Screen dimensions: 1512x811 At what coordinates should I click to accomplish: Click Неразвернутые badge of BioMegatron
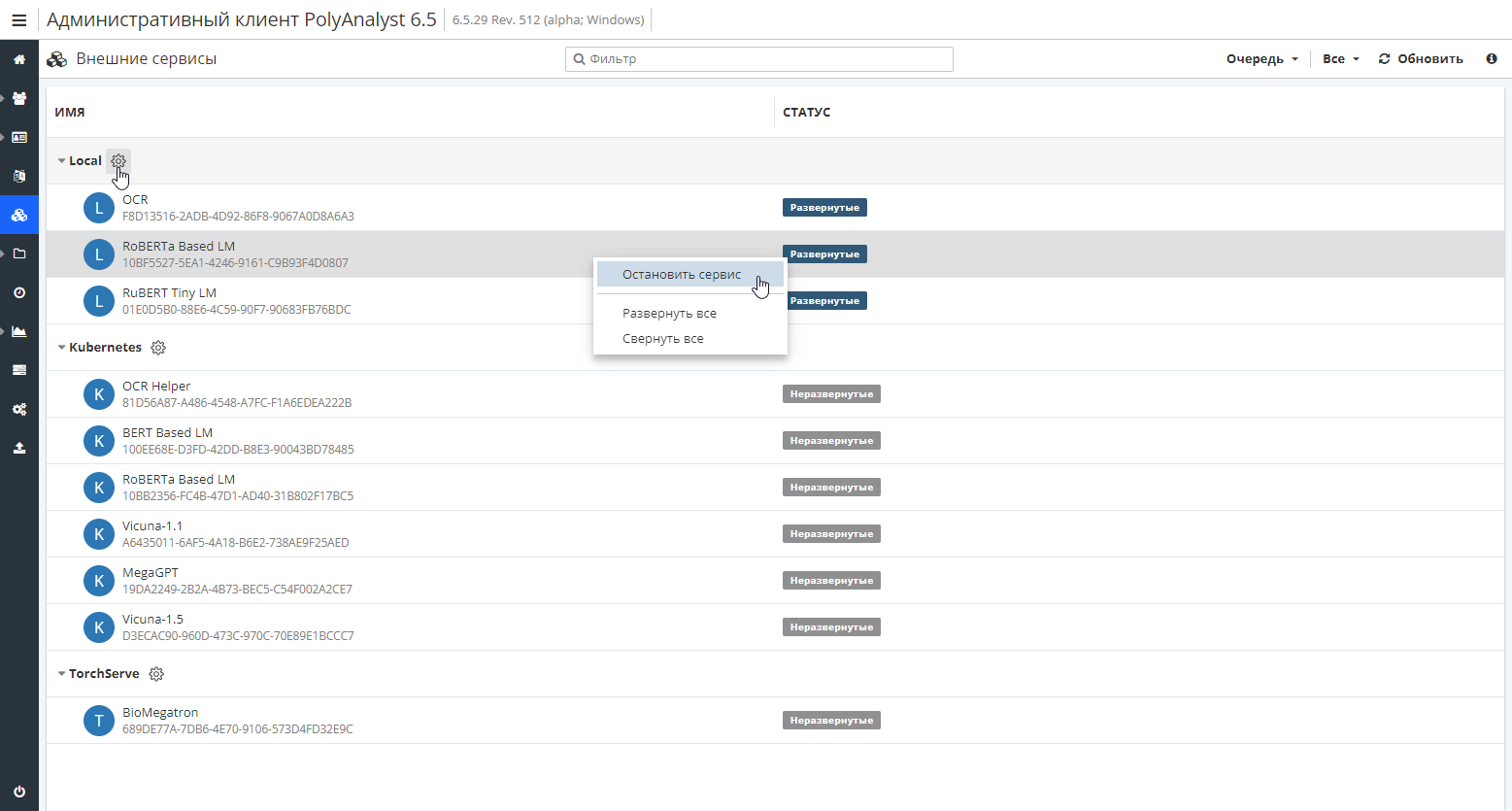pyautogui.click(x=831, y=721)
